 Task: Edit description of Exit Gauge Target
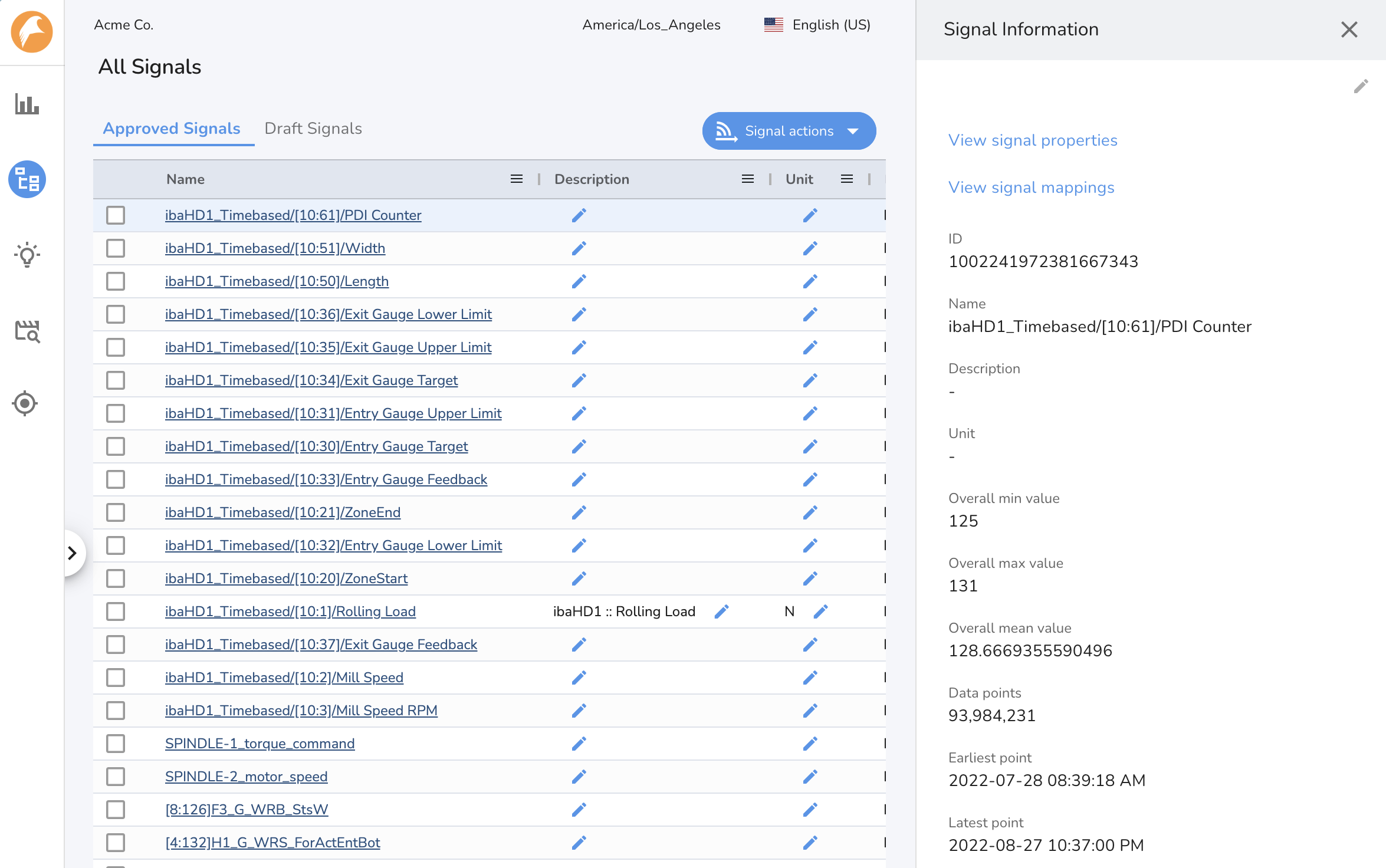click(579, 380)
